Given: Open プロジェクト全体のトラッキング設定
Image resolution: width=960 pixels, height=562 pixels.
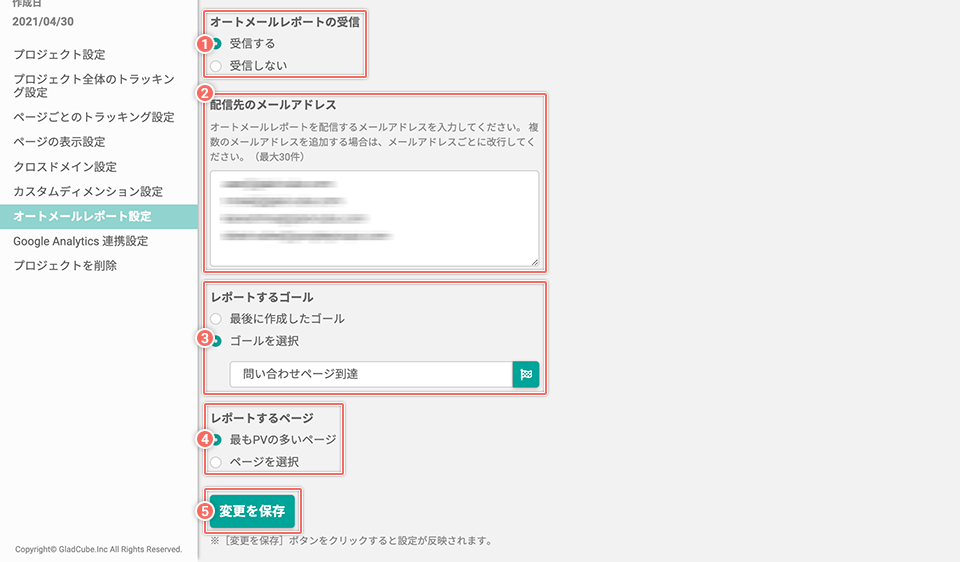Looking at the screenshot, I should click(94, 86).
